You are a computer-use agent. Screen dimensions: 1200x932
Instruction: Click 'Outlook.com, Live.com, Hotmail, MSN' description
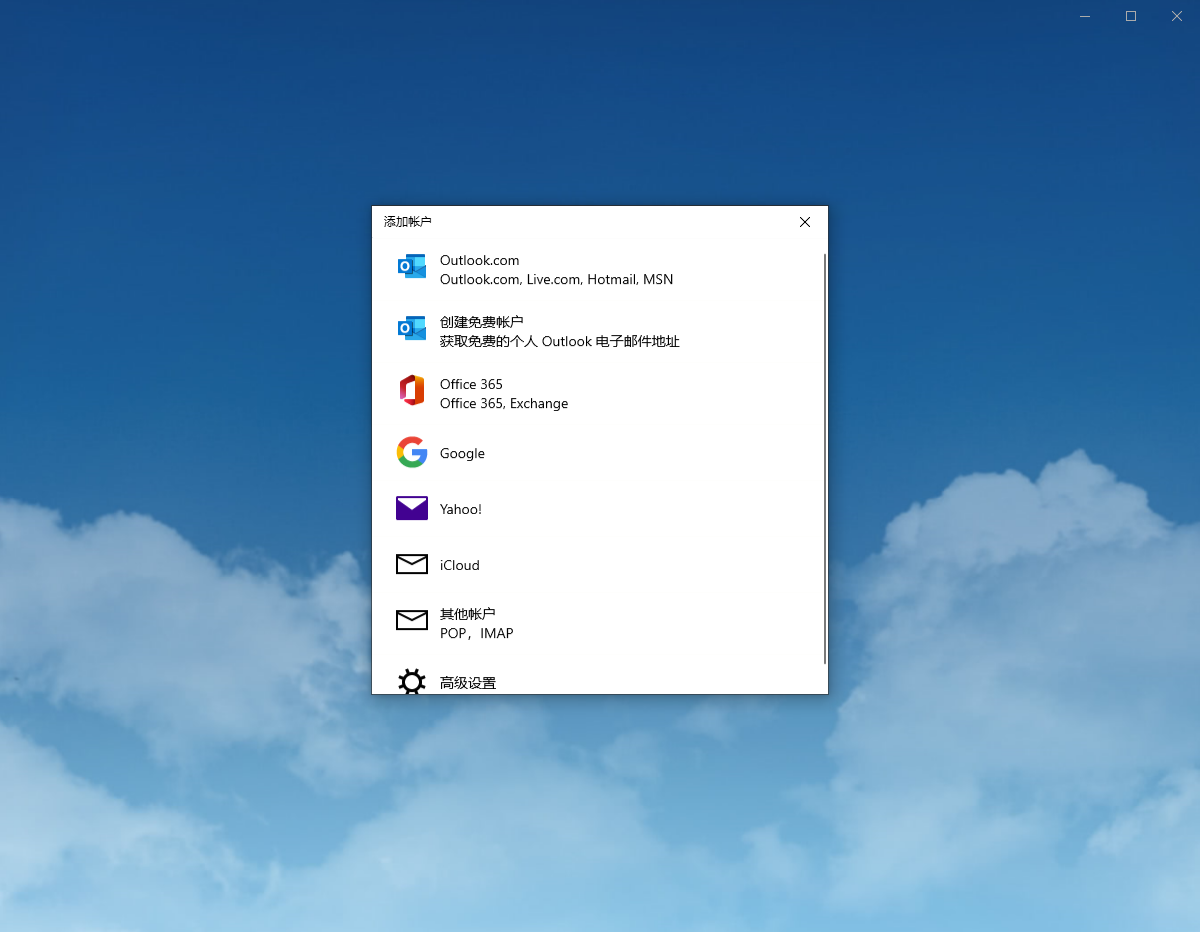556,279
